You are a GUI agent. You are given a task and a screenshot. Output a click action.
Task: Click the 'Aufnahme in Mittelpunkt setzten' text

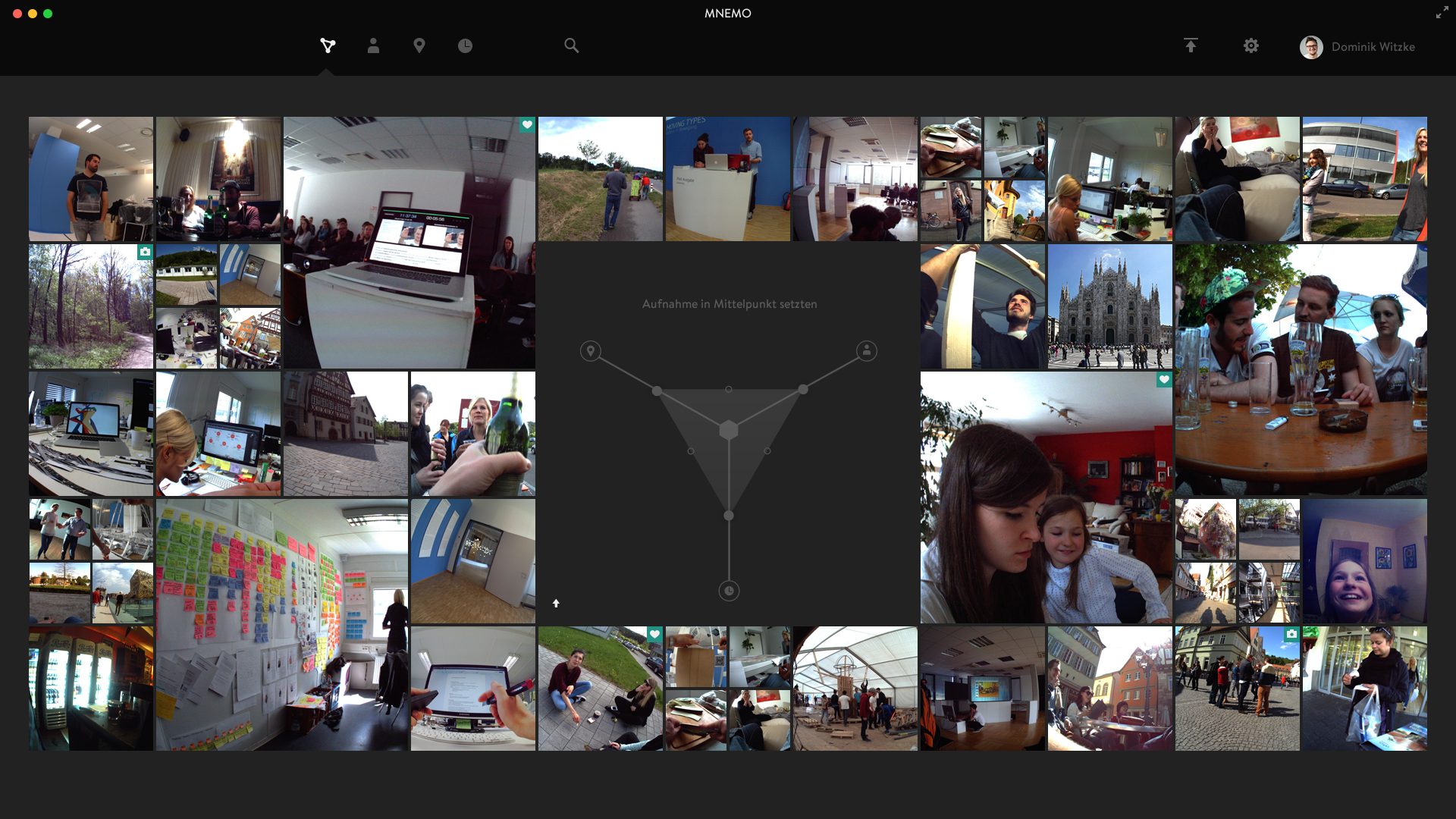coord(730,304)
